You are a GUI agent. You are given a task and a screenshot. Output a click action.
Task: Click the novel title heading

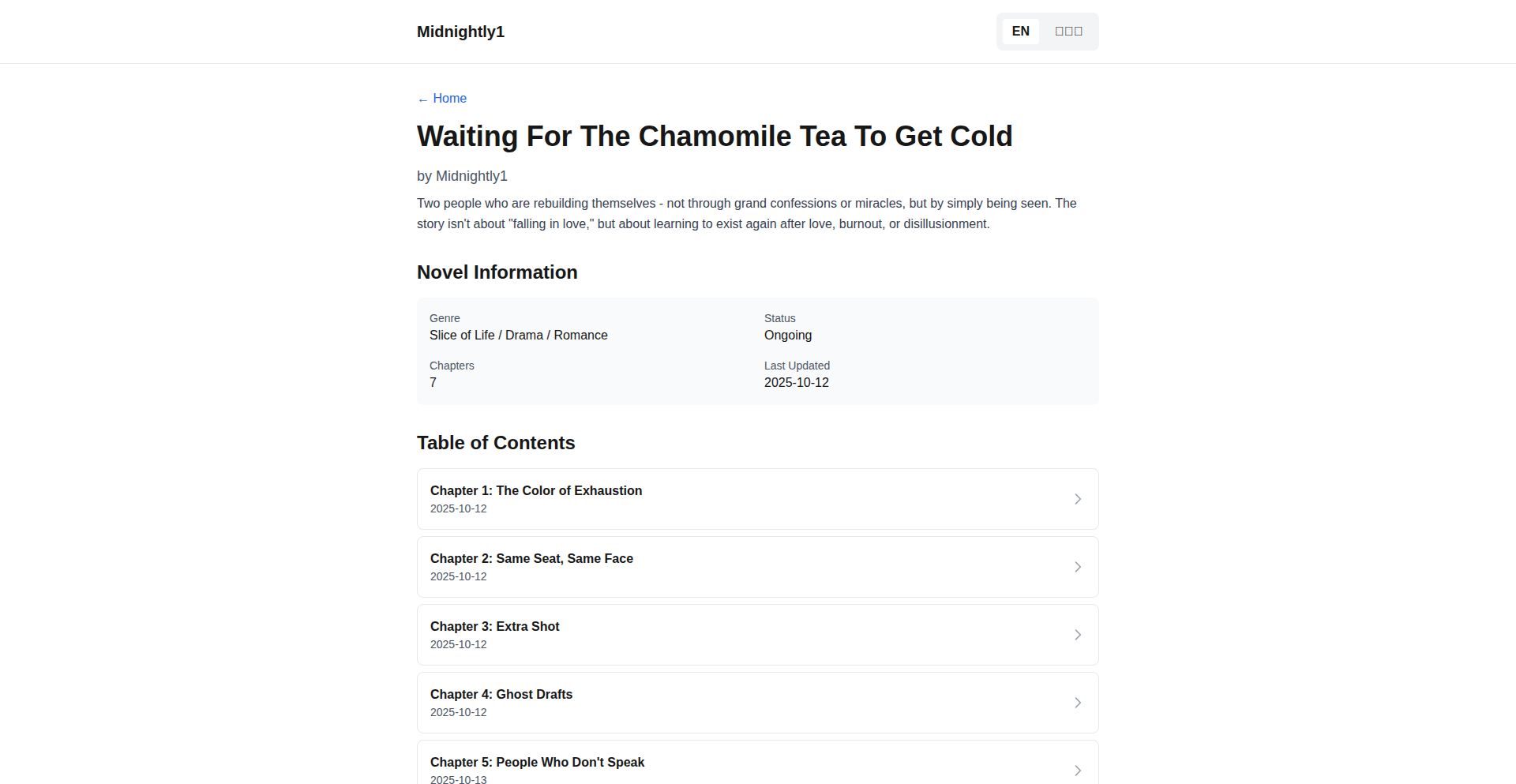coord(715,137)
